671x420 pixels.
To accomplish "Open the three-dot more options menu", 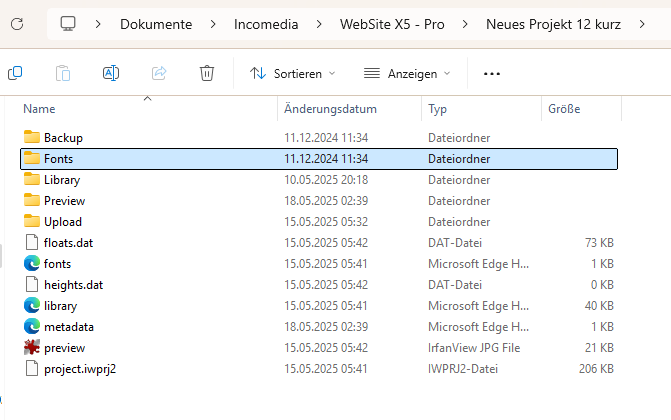I will (492, 74).
